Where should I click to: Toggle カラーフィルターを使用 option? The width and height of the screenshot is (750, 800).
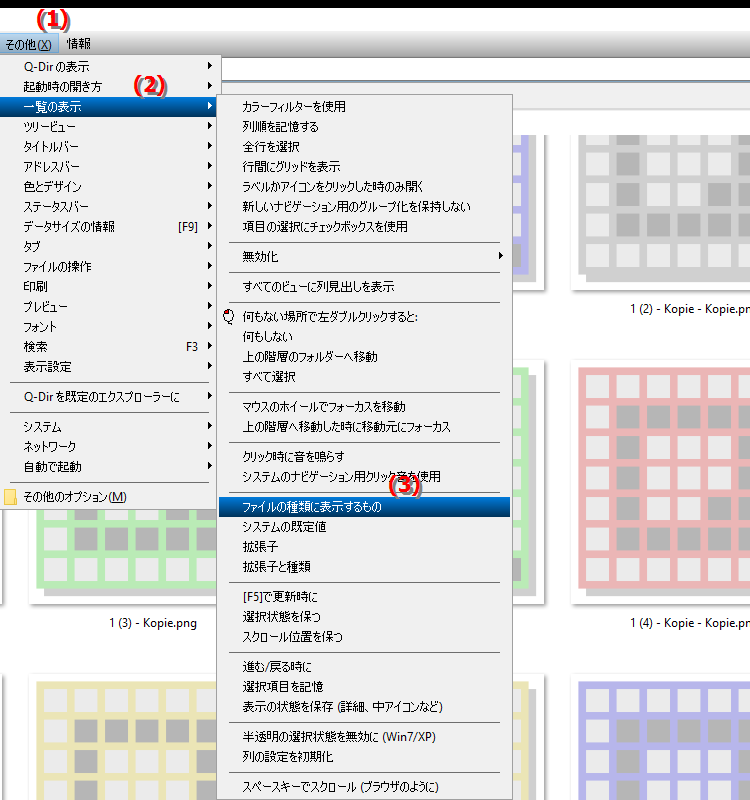pyautogui.click(x=364, y=107)
